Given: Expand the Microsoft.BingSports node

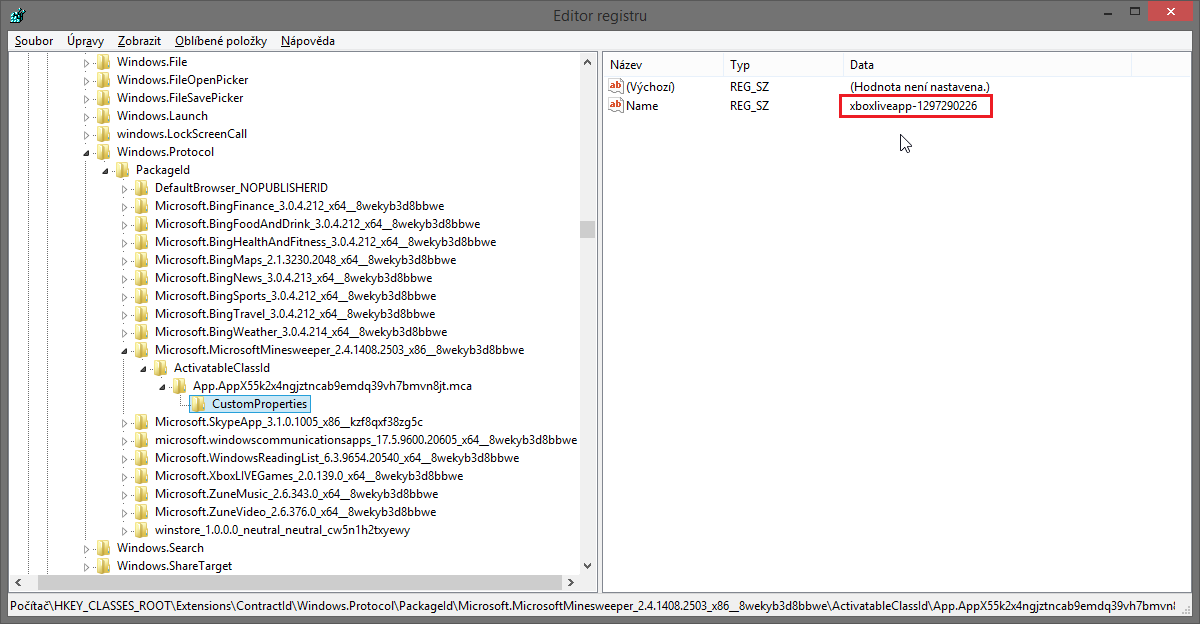Looking at the screenshot, I should pyautogui.click(x=125, y=296).
